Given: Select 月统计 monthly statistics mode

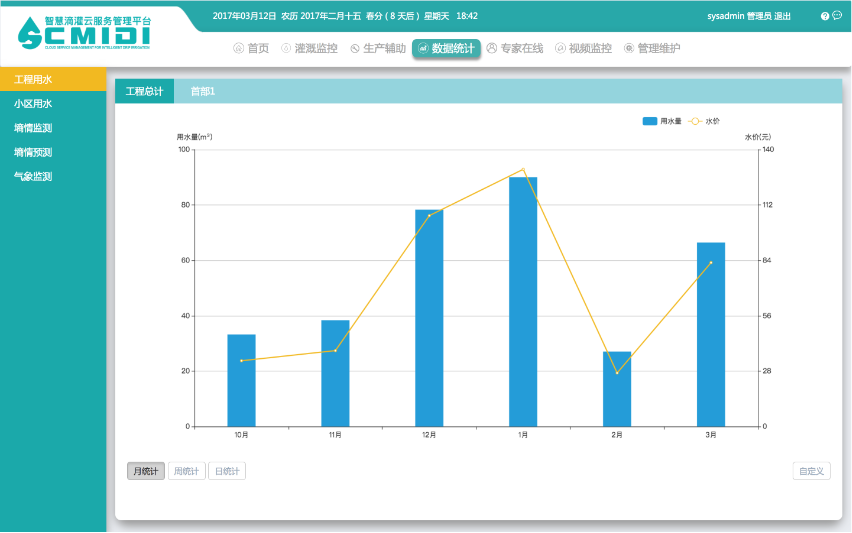Looking at the screenshot, I should pyautogui.click(x=146, y=471).
